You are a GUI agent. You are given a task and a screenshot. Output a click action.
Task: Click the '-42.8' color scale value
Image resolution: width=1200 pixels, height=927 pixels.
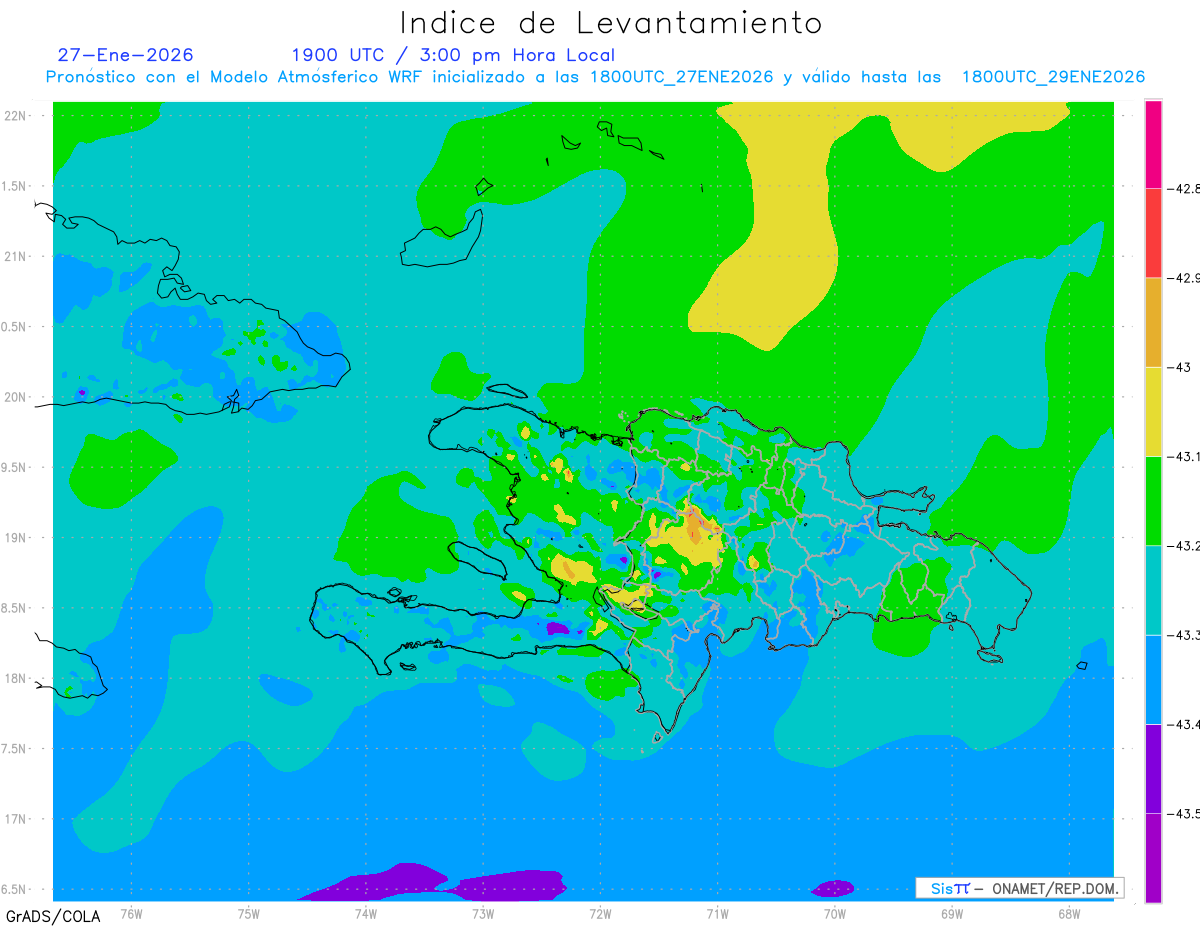point(1183,188)
